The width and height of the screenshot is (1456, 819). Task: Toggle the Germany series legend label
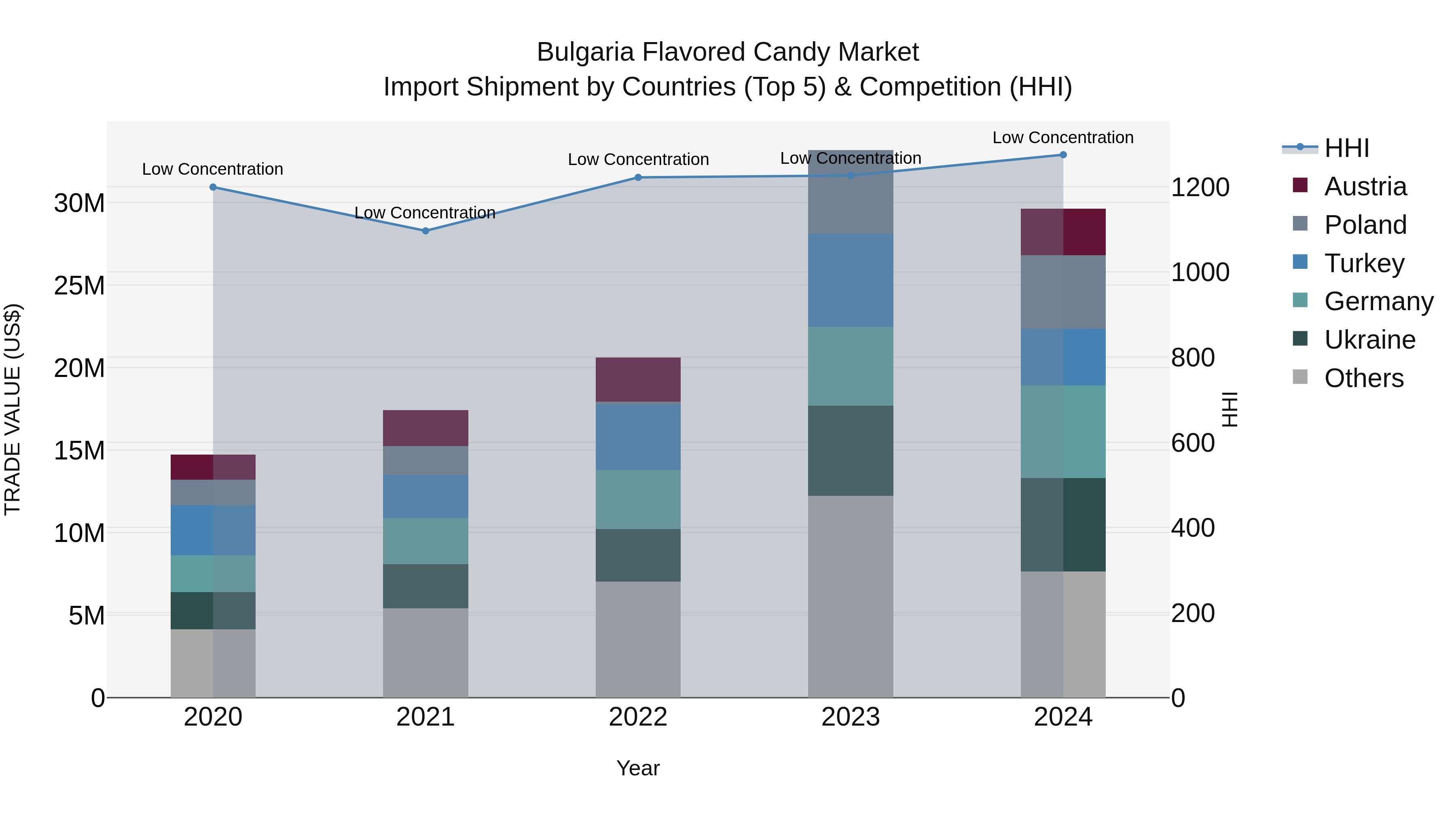click(1379, 301)
